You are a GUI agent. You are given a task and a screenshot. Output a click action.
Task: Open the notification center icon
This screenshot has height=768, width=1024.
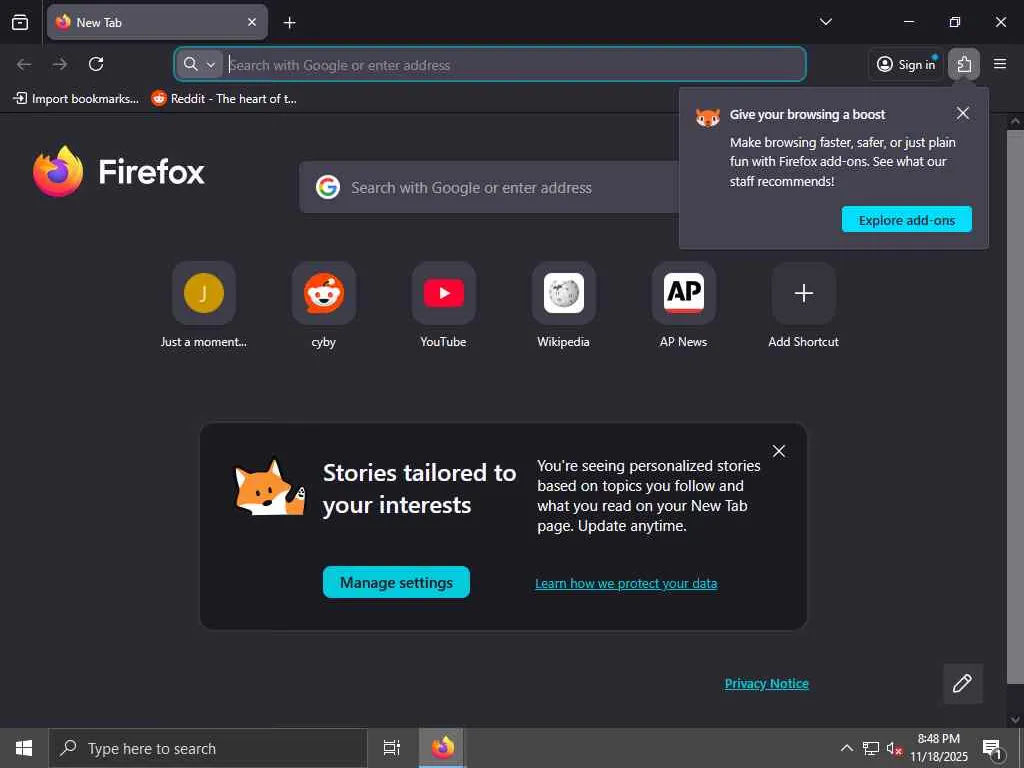coord(991,748)
